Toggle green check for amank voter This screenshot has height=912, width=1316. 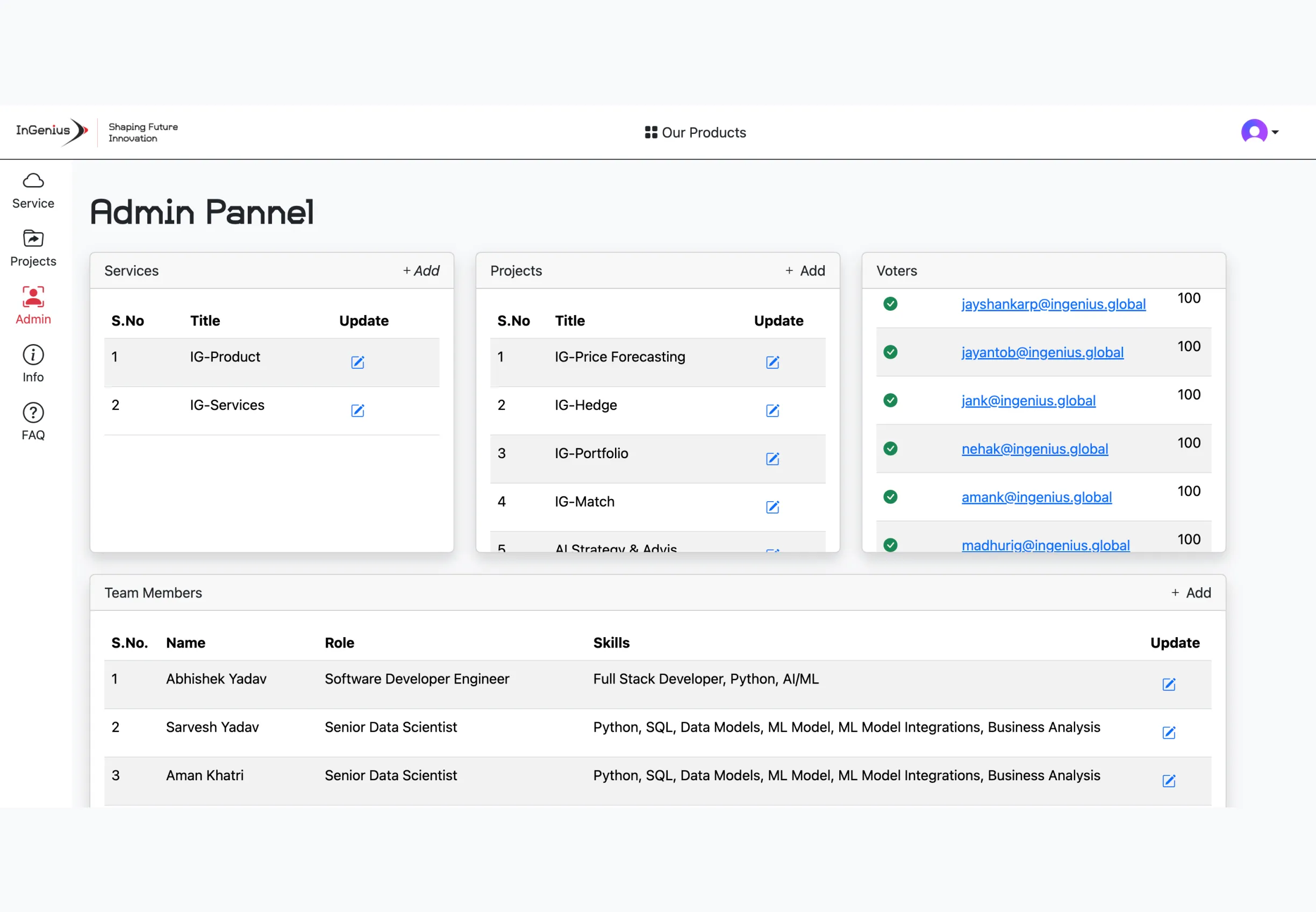(890, 496)
